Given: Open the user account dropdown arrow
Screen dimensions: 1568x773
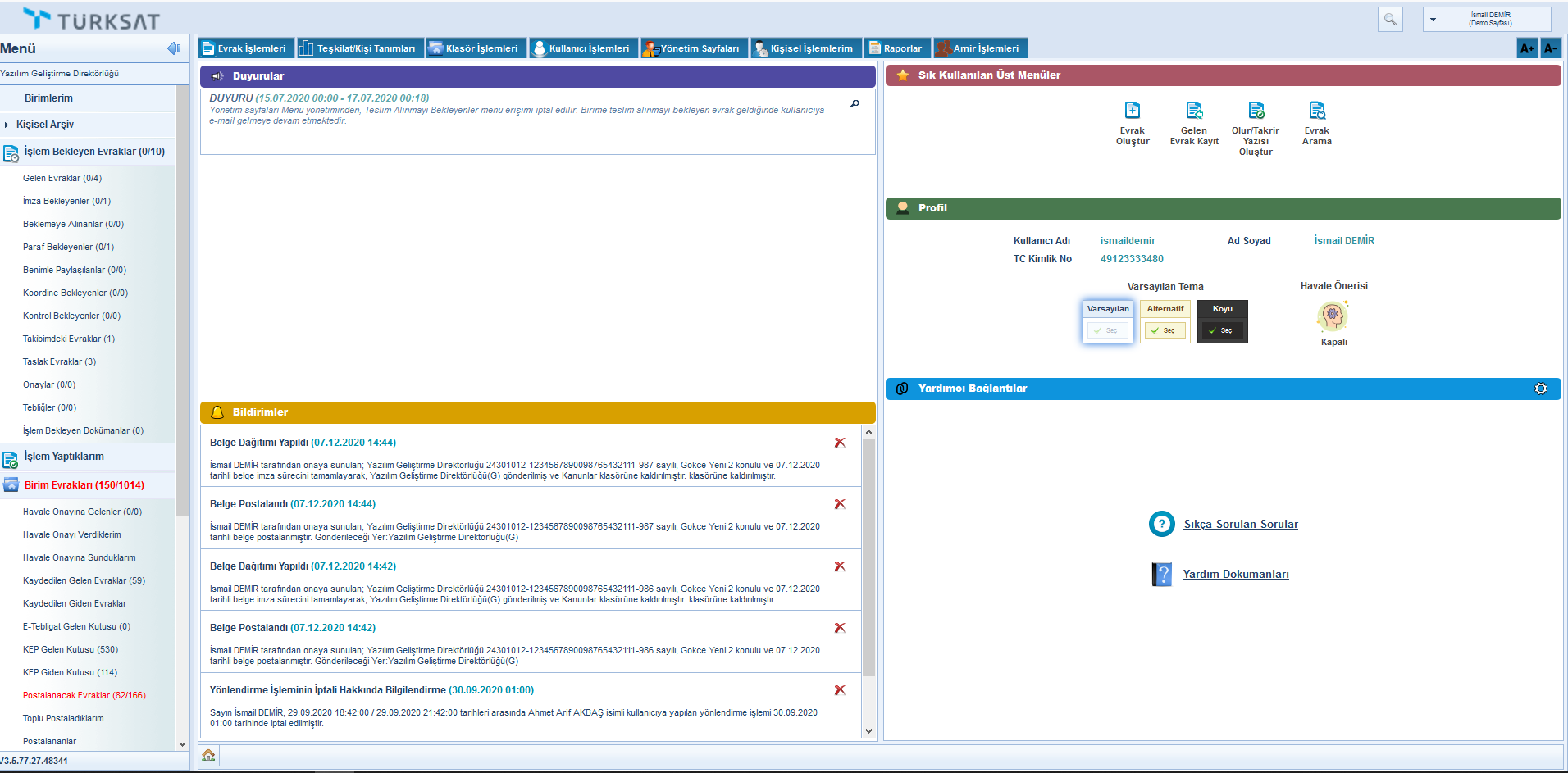Looking at the screenshot, I should pos(1433,20).
